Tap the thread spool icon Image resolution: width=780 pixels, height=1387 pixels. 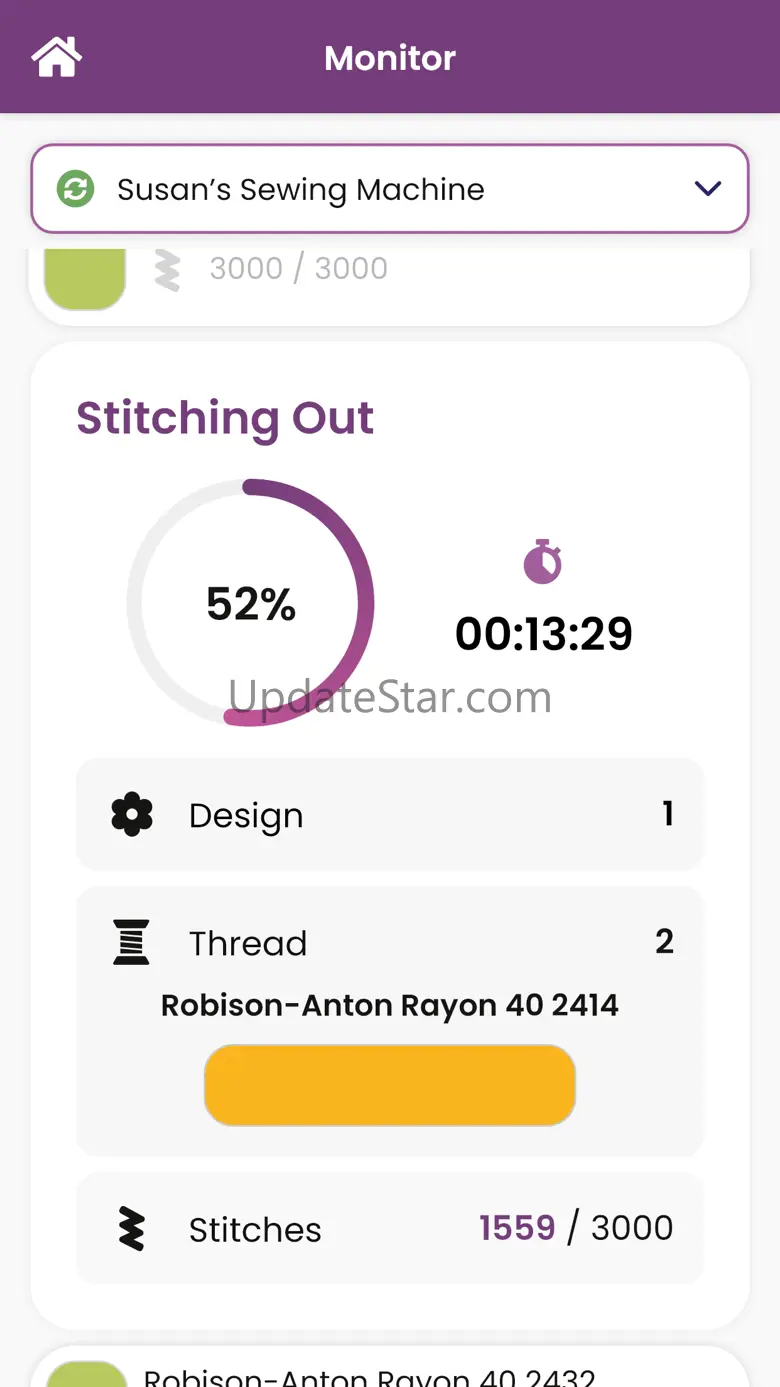point(132,942)
